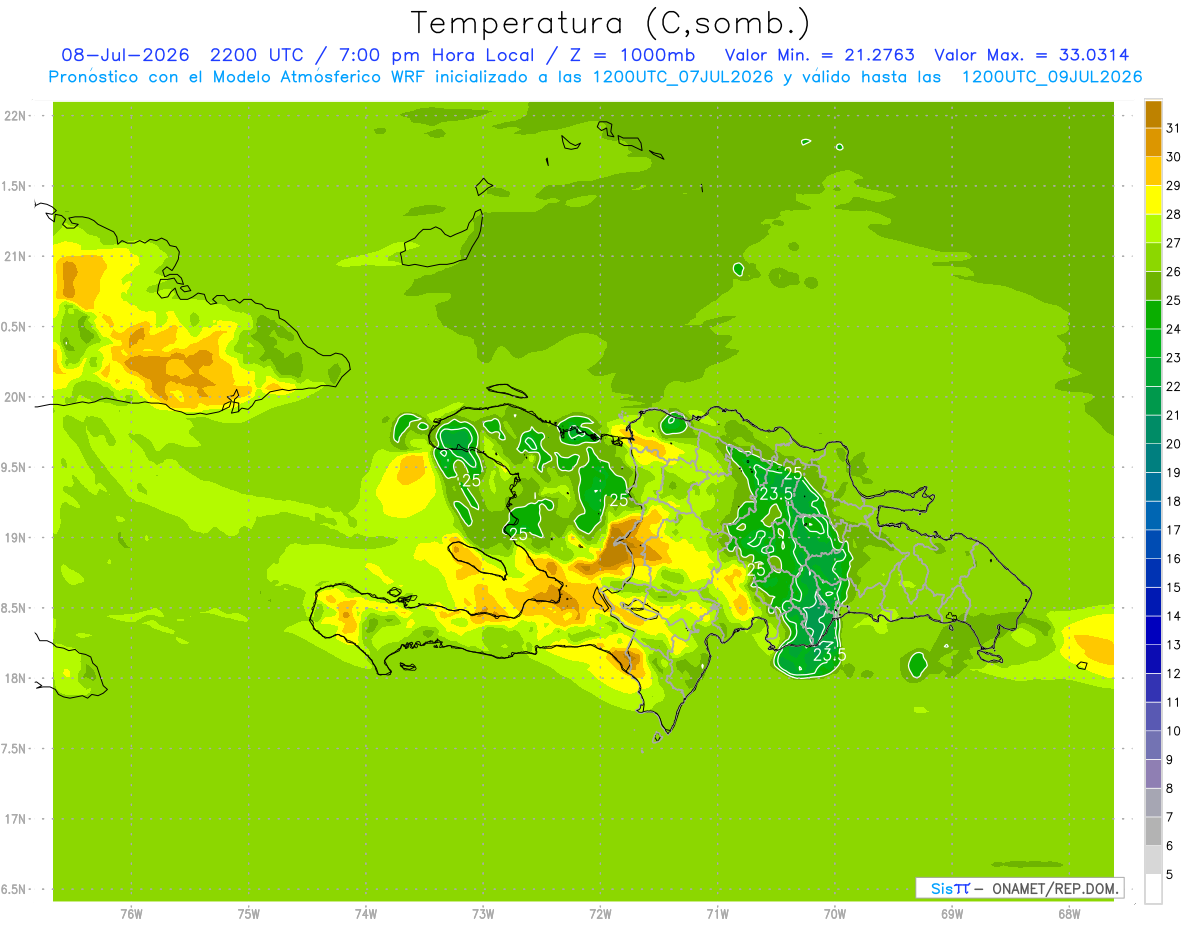The height and width of the screenshot is (927, 1200).
Task: Click the "Valor Min. = 21.2763" value
Action: click(x=820, y=55)
